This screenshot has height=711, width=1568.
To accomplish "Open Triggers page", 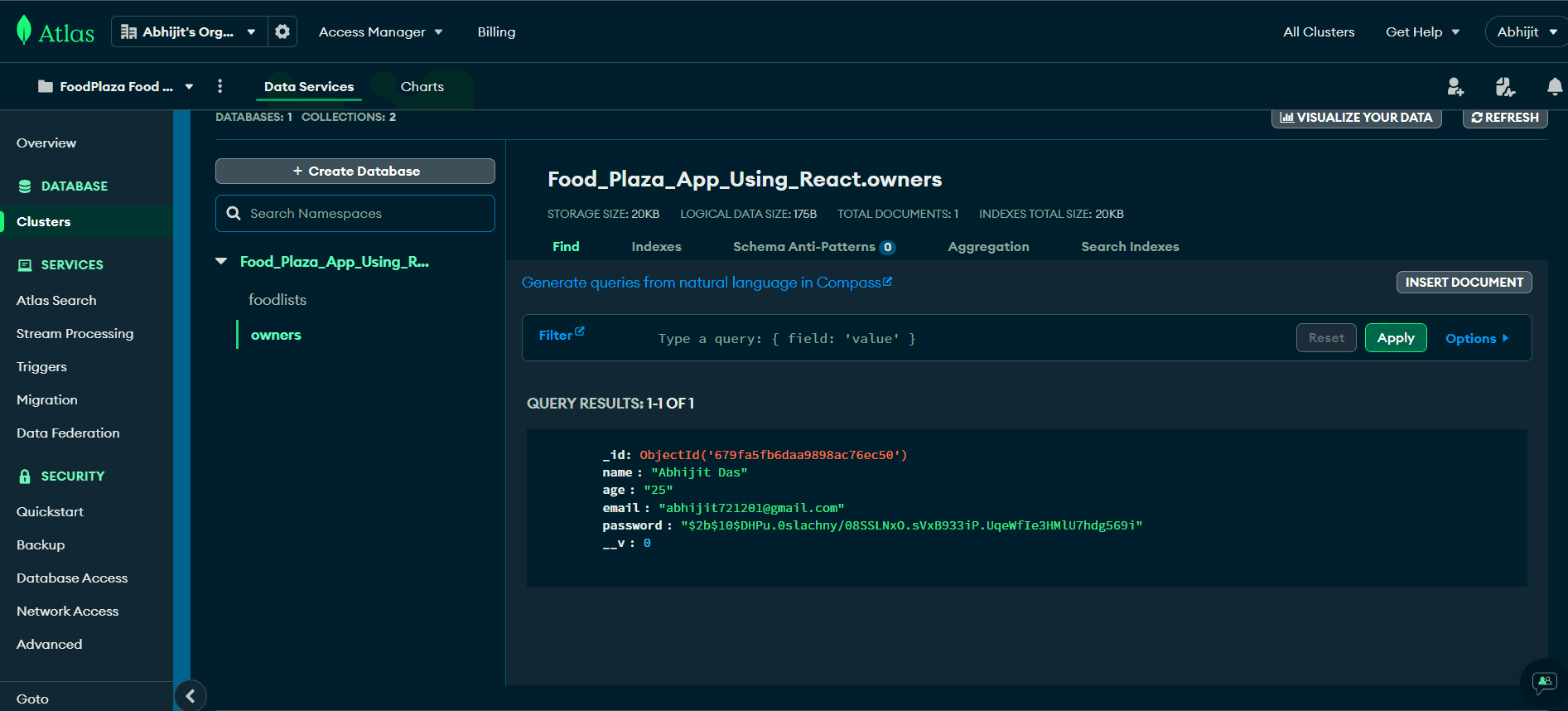I will pos(41,366).
